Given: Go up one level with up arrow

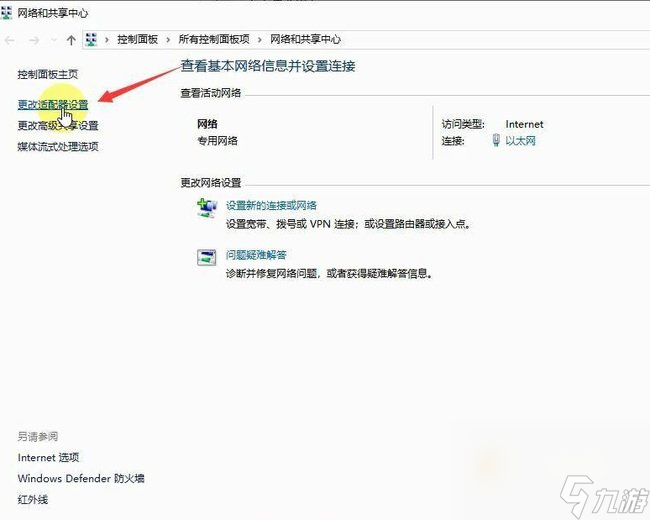Looking at the screenshot, I should click(71, 40).
